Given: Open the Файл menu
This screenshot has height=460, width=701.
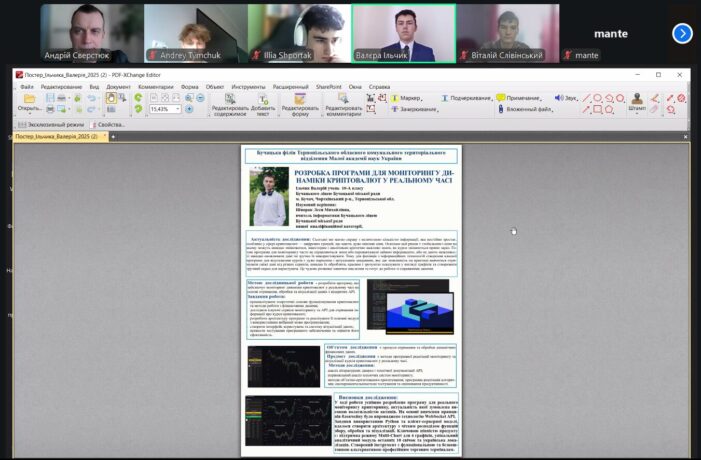Looking at the screenshot, I should (27, 86).
